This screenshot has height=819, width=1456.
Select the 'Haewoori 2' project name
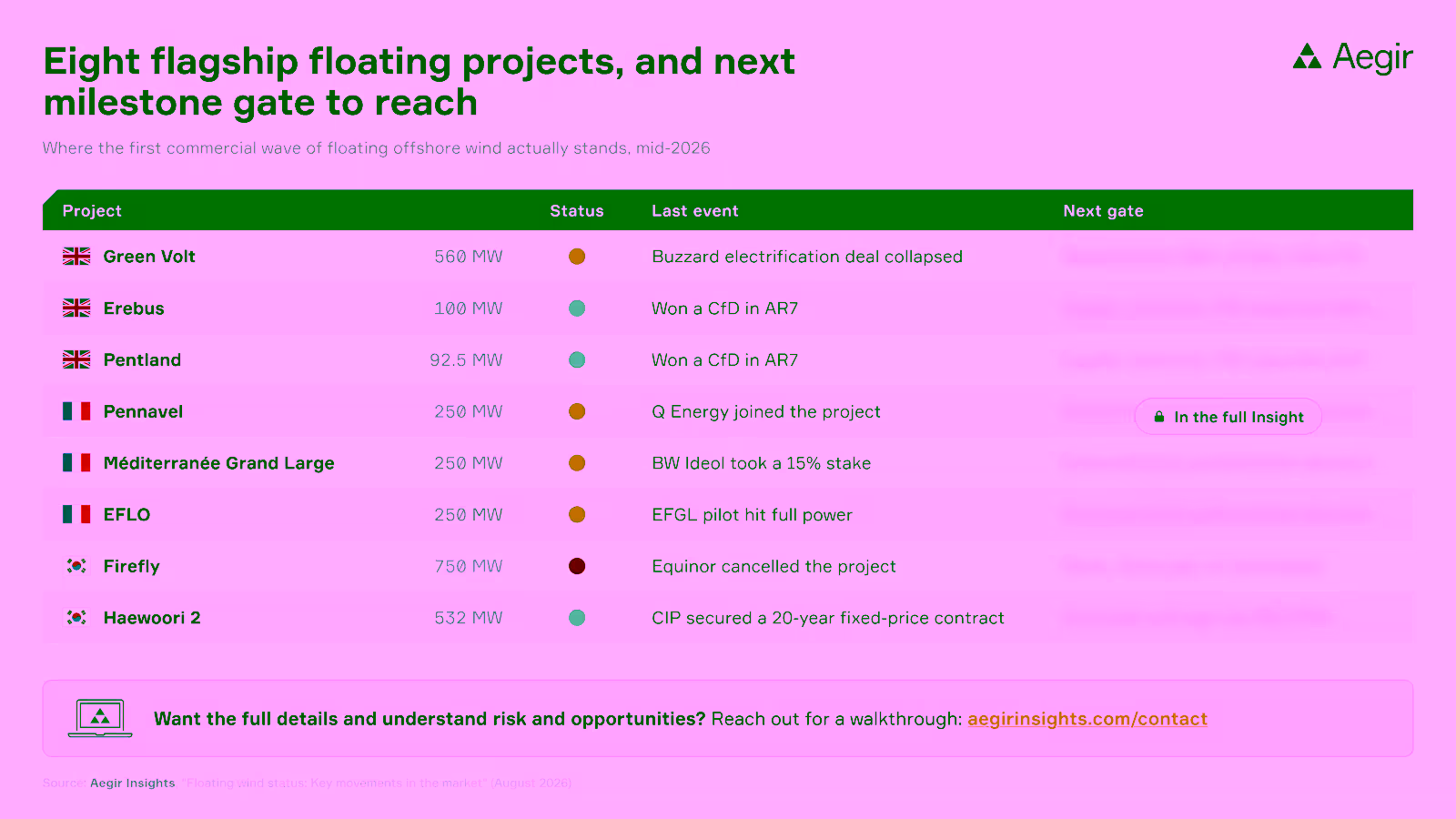click(152, 618)
